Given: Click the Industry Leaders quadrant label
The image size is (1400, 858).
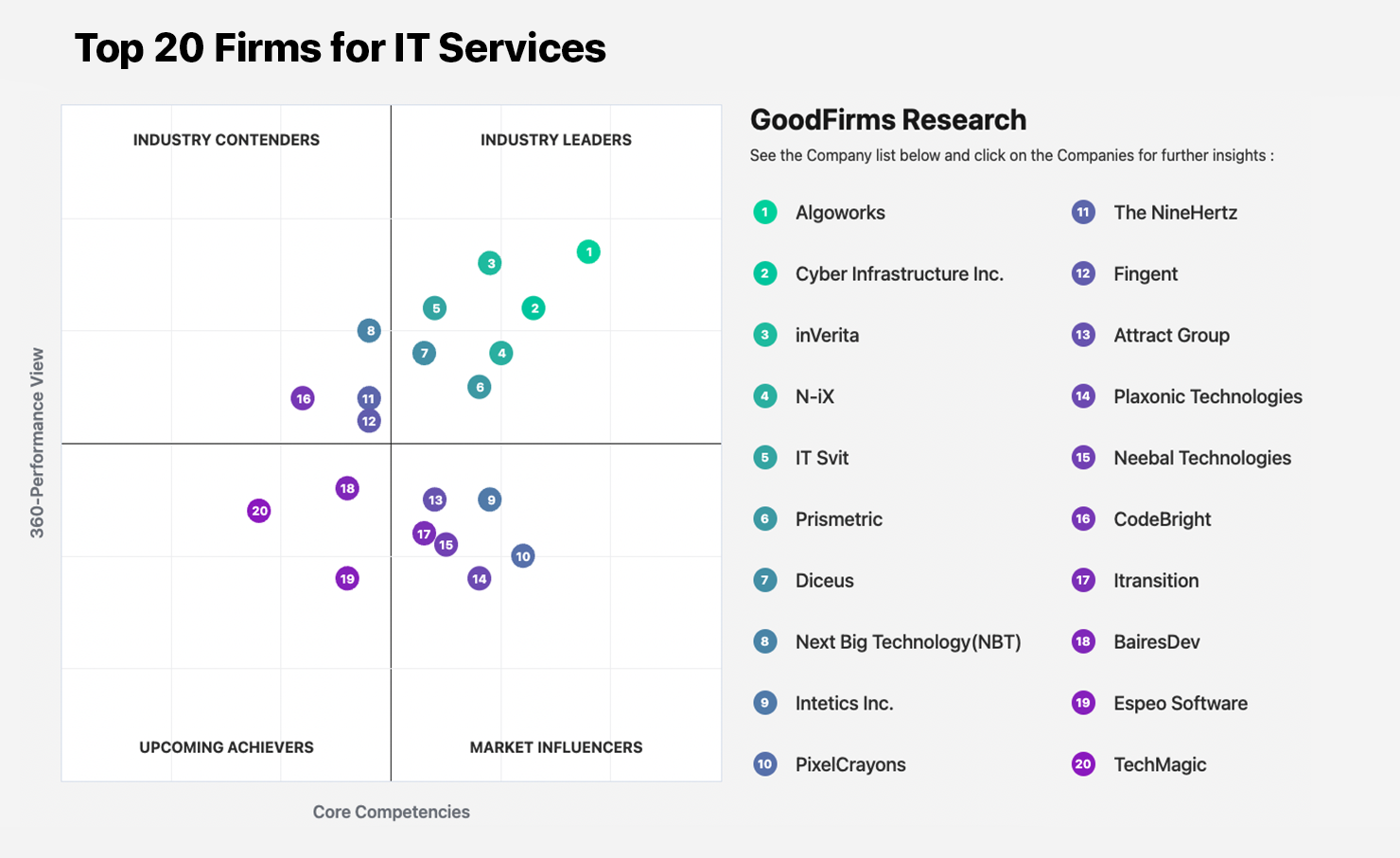Looking at the screenshot, I should [x=555, y=140].
